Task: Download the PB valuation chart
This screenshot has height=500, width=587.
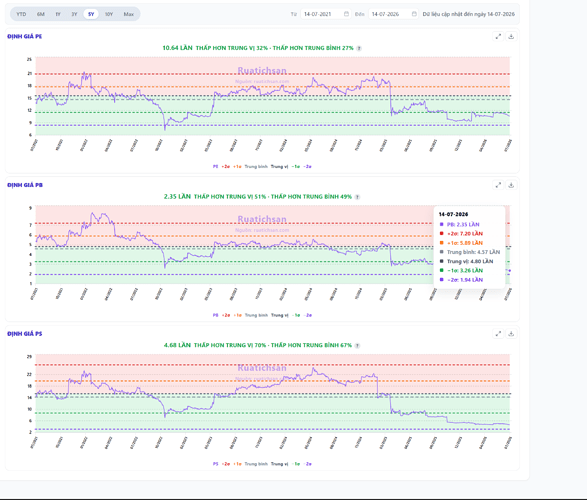Action: click(x=511, y=185)
